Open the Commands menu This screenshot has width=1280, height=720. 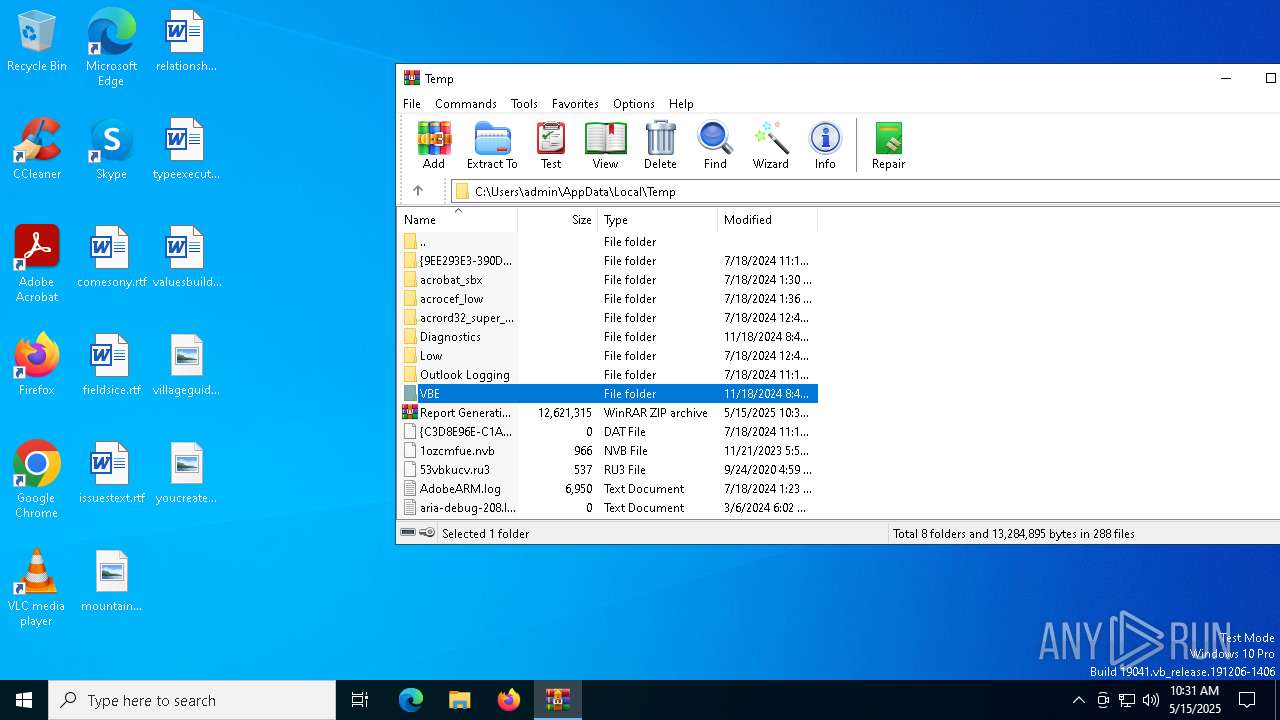coord(466,104)
